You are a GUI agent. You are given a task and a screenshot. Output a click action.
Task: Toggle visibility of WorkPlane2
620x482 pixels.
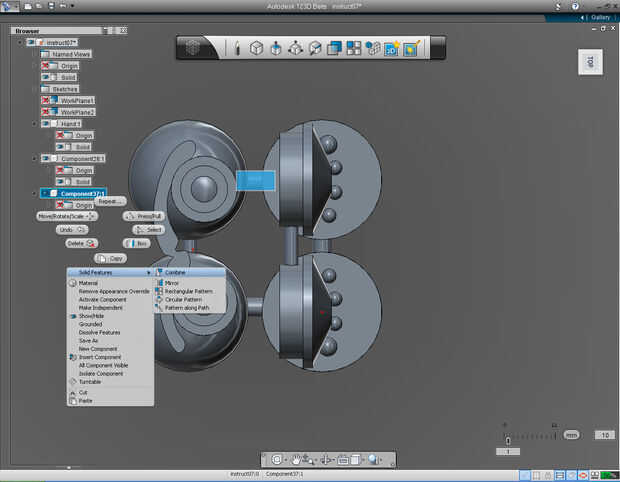pyautogui.click(x=45, y=112)
